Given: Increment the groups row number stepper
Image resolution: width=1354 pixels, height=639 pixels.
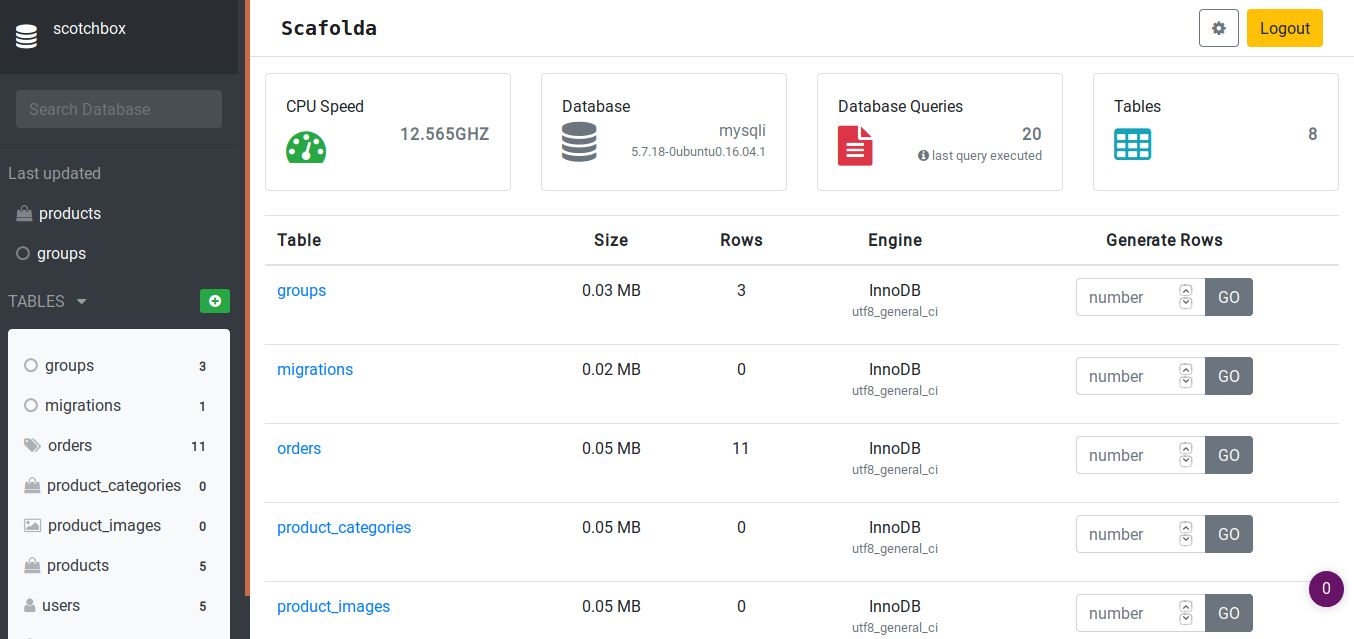Looking at the screenshot, I should 1186,291.
